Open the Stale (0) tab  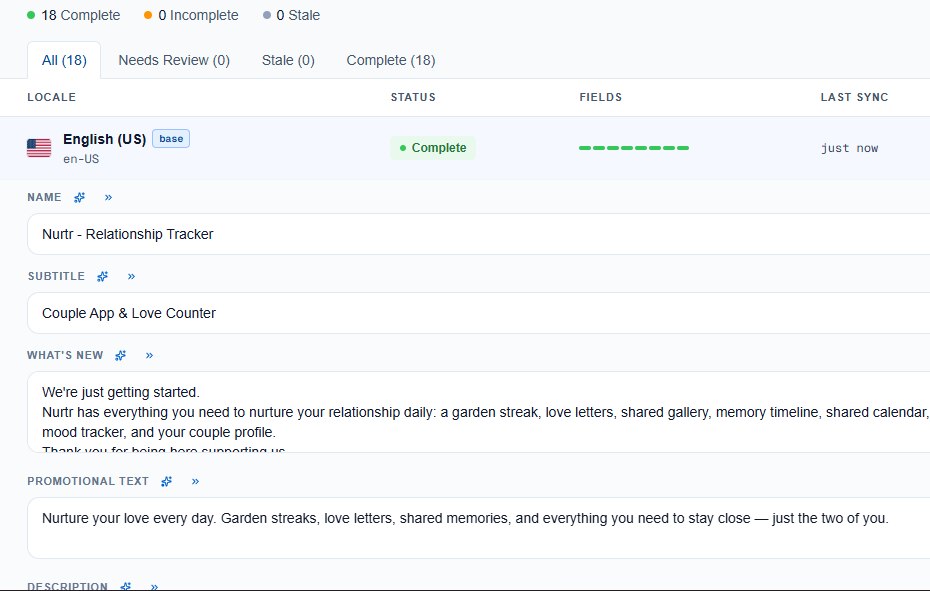[x=288, y=61]
